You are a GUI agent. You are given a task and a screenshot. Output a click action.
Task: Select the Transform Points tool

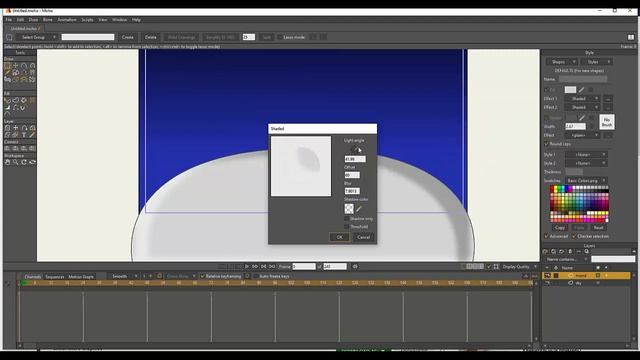[x=16, y=65]
